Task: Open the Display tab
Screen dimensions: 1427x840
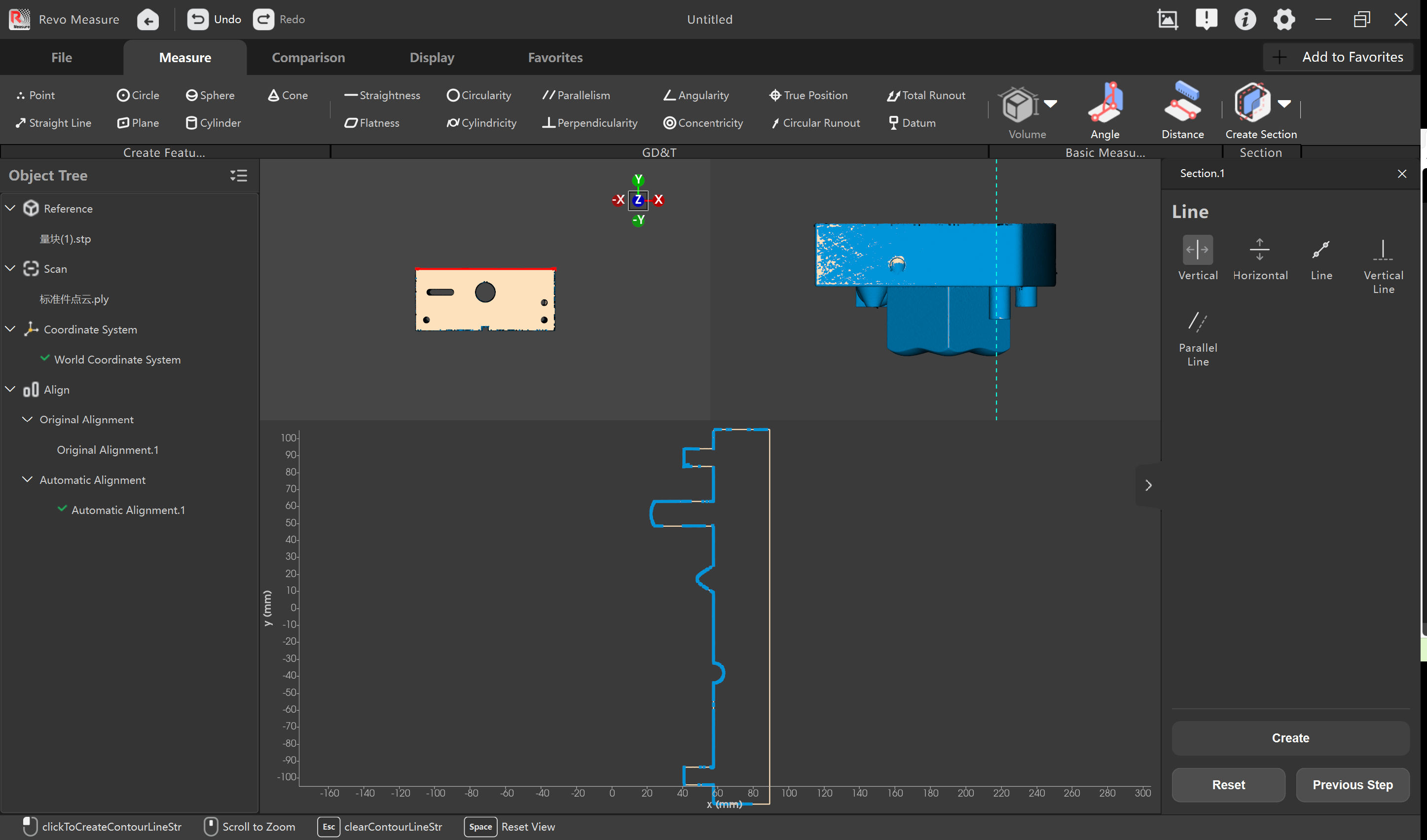Action: 432,57
